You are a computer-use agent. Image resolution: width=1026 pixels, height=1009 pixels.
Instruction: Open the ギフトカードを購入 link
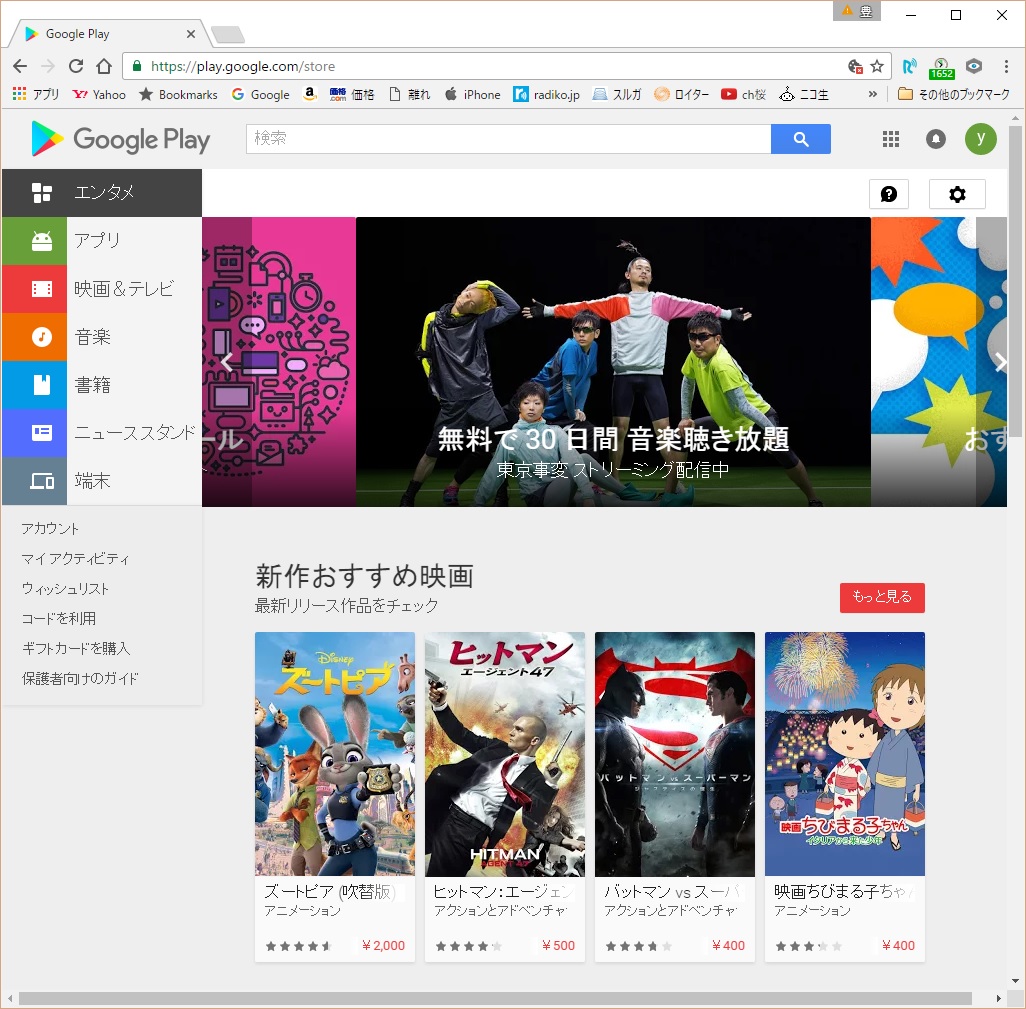[x=76, y=648]
